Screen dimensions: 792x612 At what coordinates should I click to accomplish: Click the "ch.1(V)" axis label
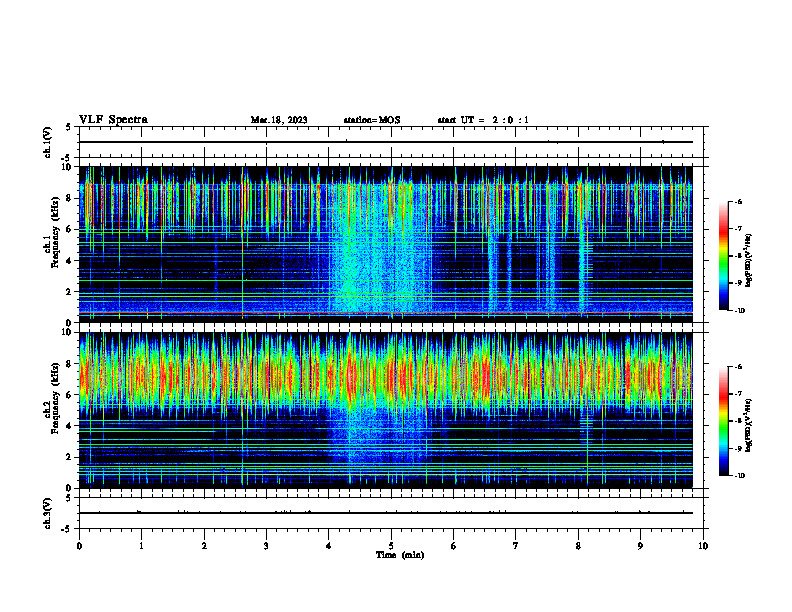pyautogui.click(x=48, y=142)
